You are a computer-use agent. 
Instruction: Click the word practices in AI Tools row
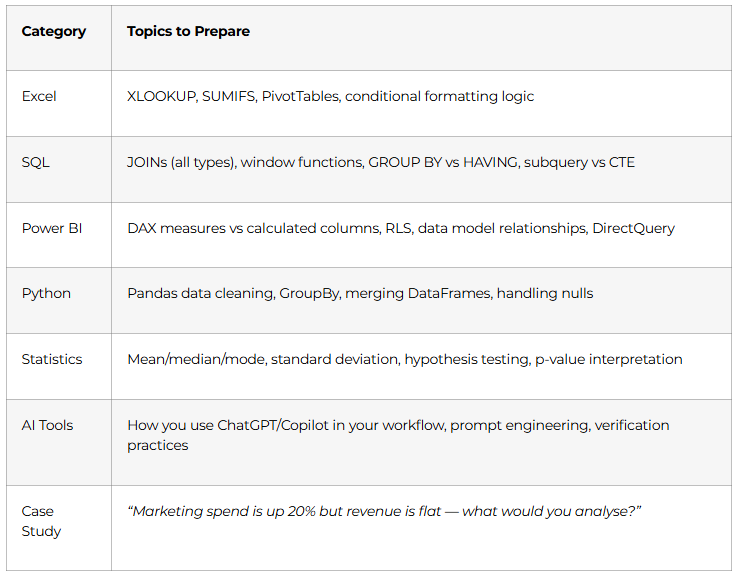pos(157,446)
